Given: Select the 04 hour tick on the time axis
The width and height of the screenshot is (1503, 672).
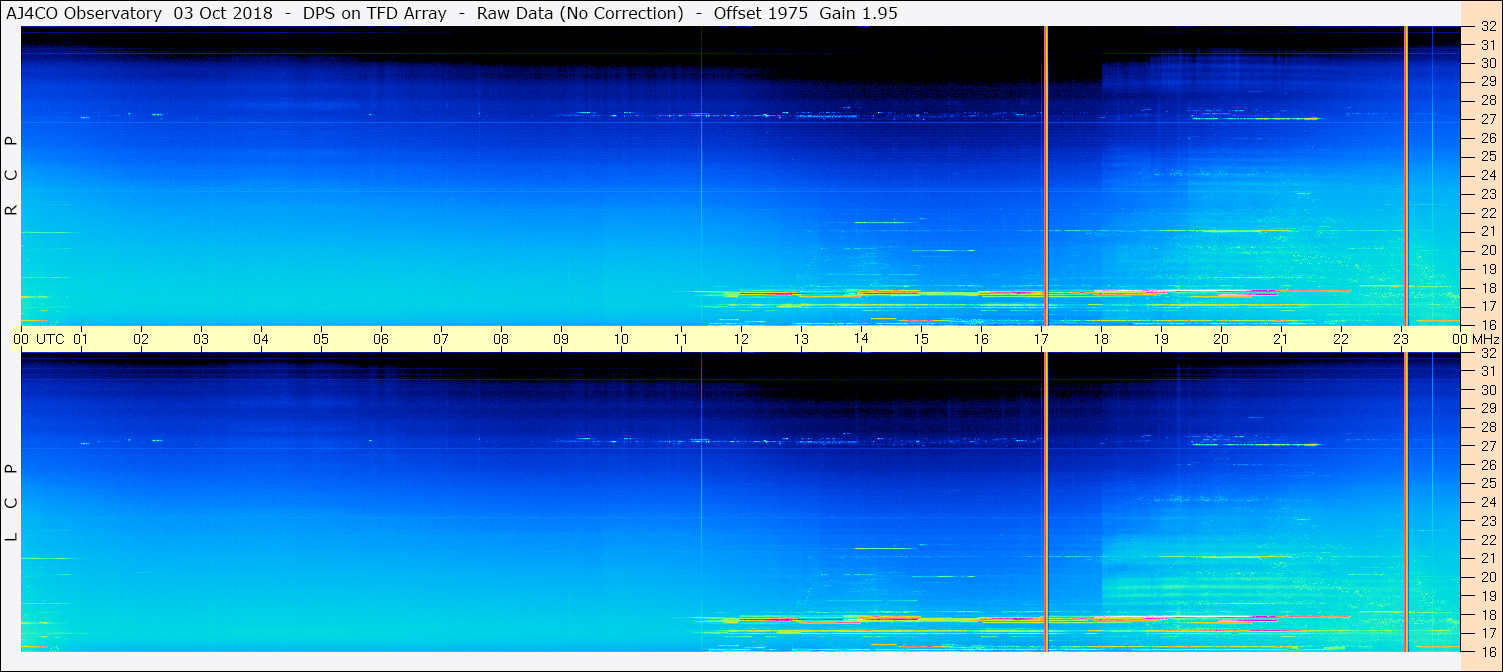Looking at the screenshot, I should tap(261, 339).
